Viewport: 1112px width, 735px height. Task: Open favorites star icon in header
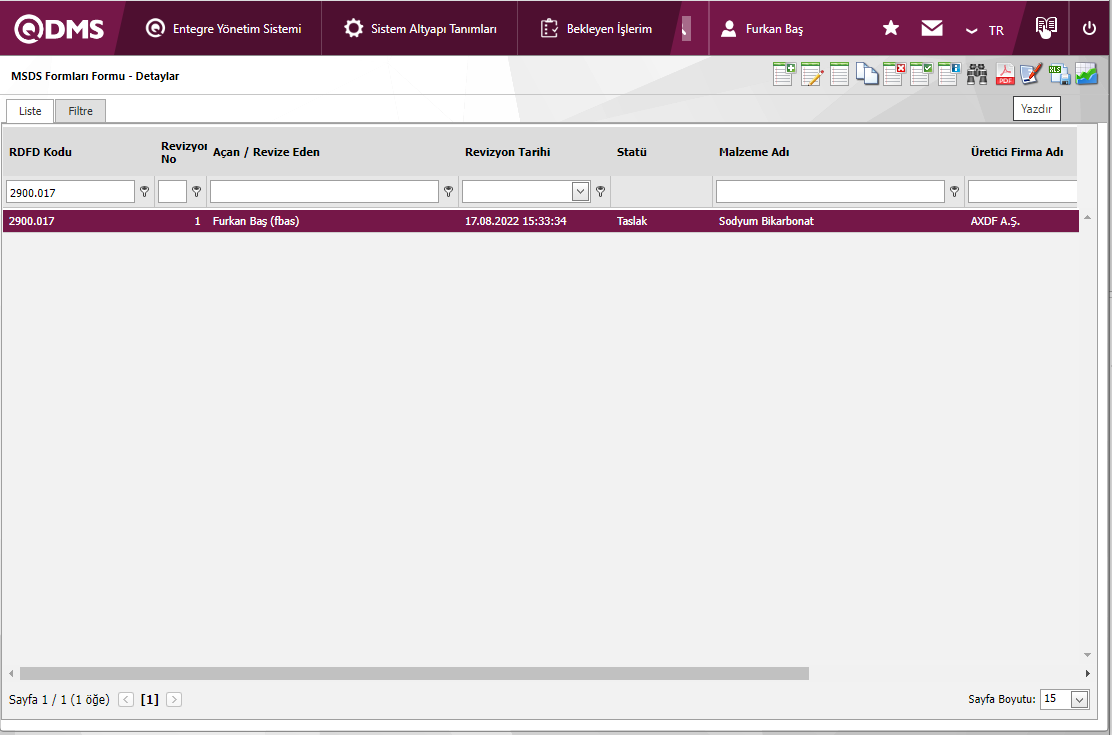pos(891,28)
